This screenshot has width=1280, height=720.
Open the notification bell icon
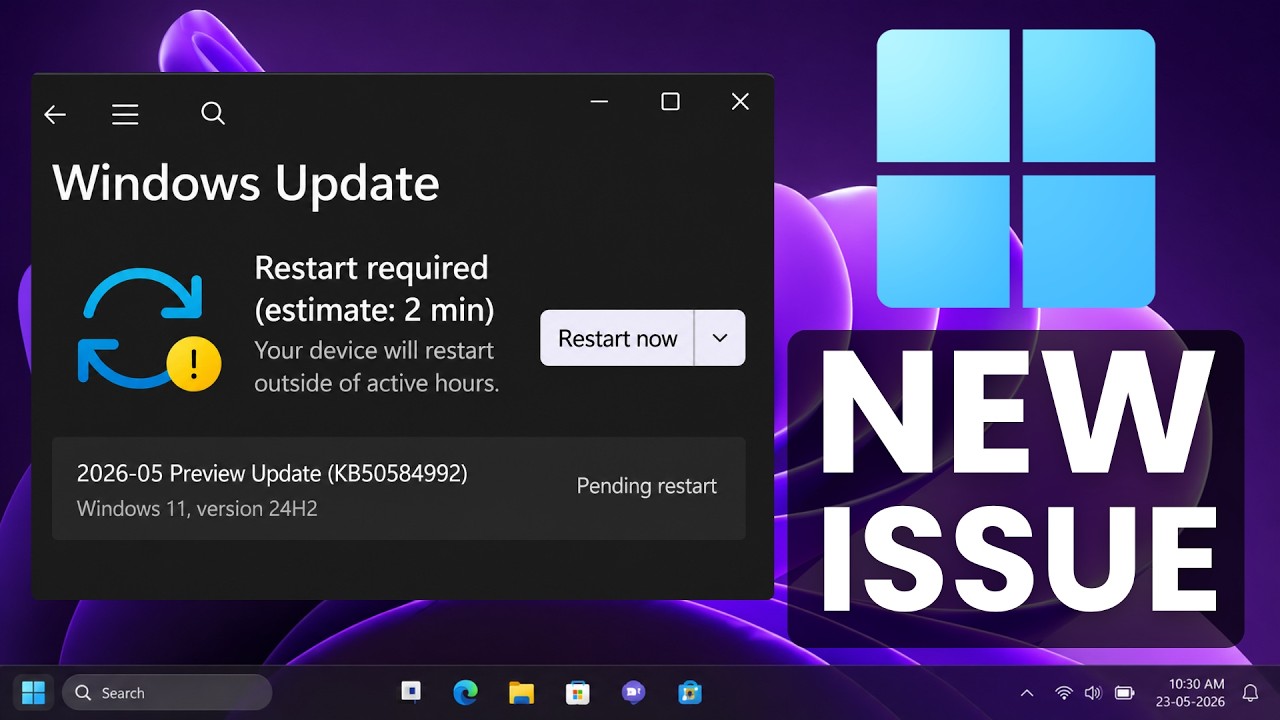click(x=1250, y=693)
